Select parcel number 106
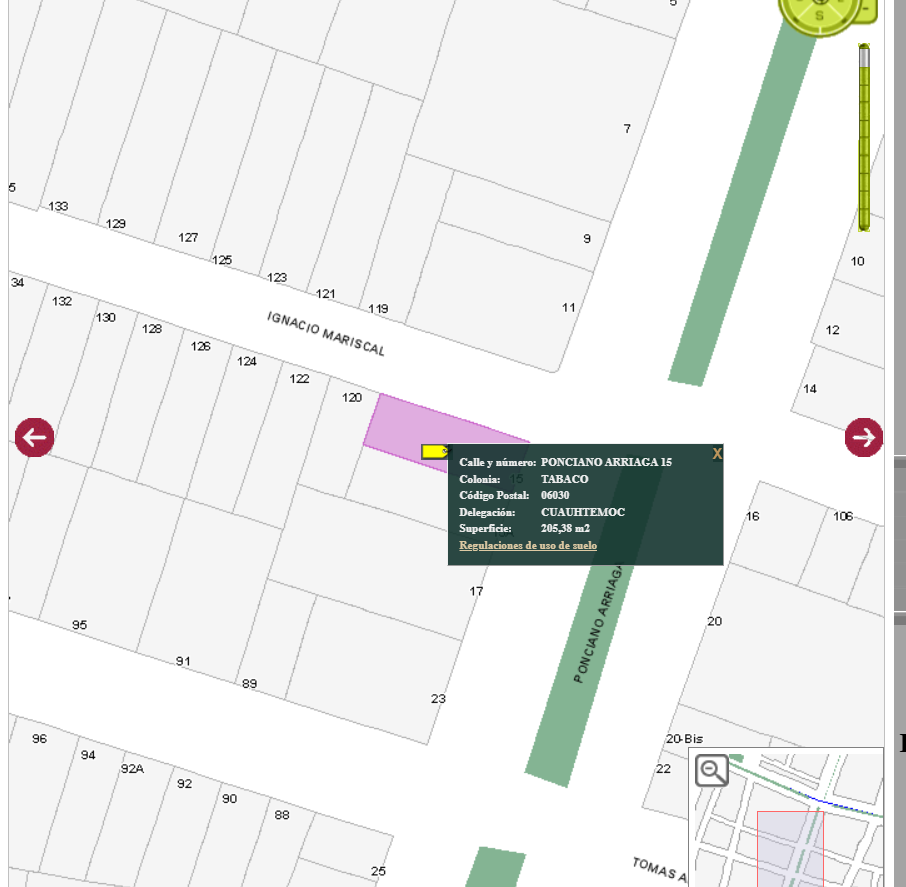Viewport: 906px width, 887px height. pos(843,516)
